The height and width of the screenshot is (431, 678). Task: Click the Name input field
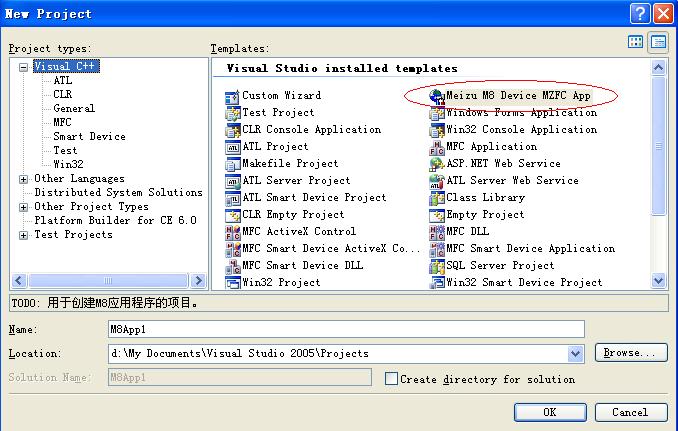(x=346, y=329)
